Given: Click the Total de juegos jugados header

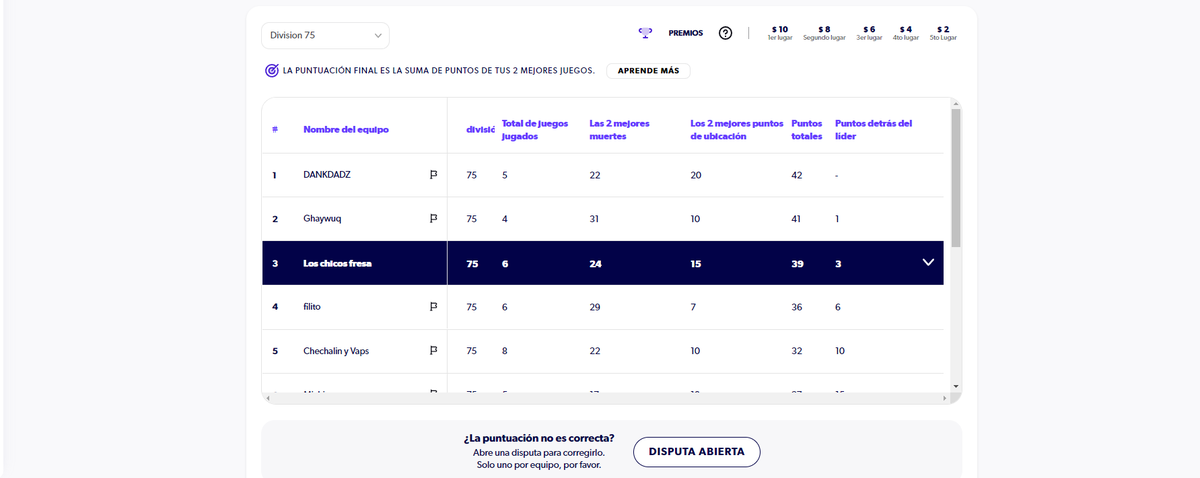Looking at the screenshot, I should [534, 130].
